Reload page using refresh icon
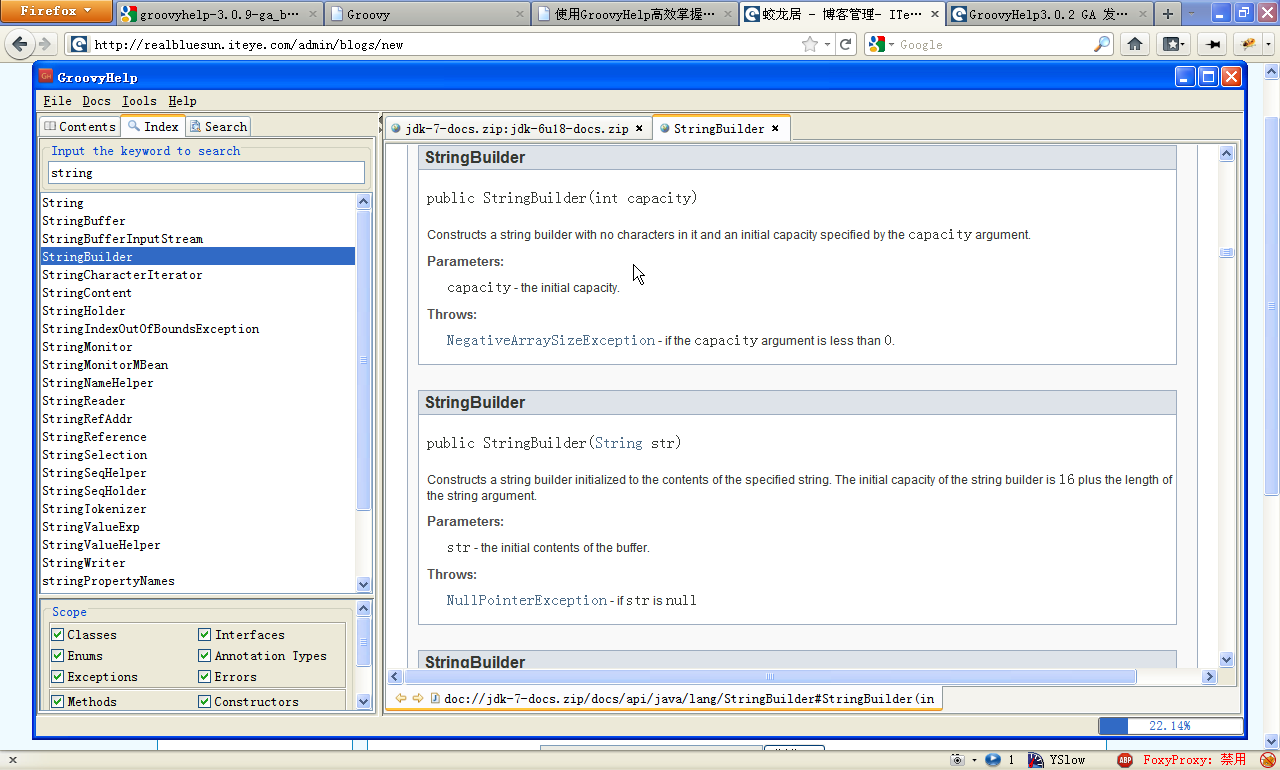This screenshot has width=1280, height=770. tap(846, 44)
